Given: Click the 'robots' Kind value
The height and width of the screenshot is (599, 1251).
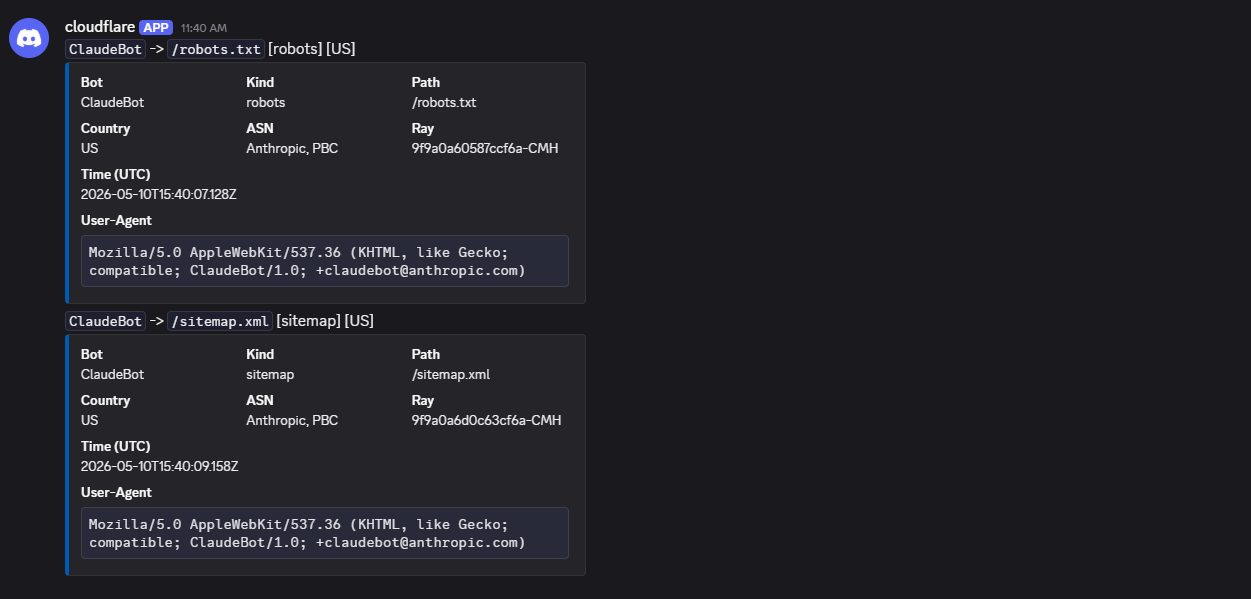Looking at the screenshot, I should tap(266, 102).
